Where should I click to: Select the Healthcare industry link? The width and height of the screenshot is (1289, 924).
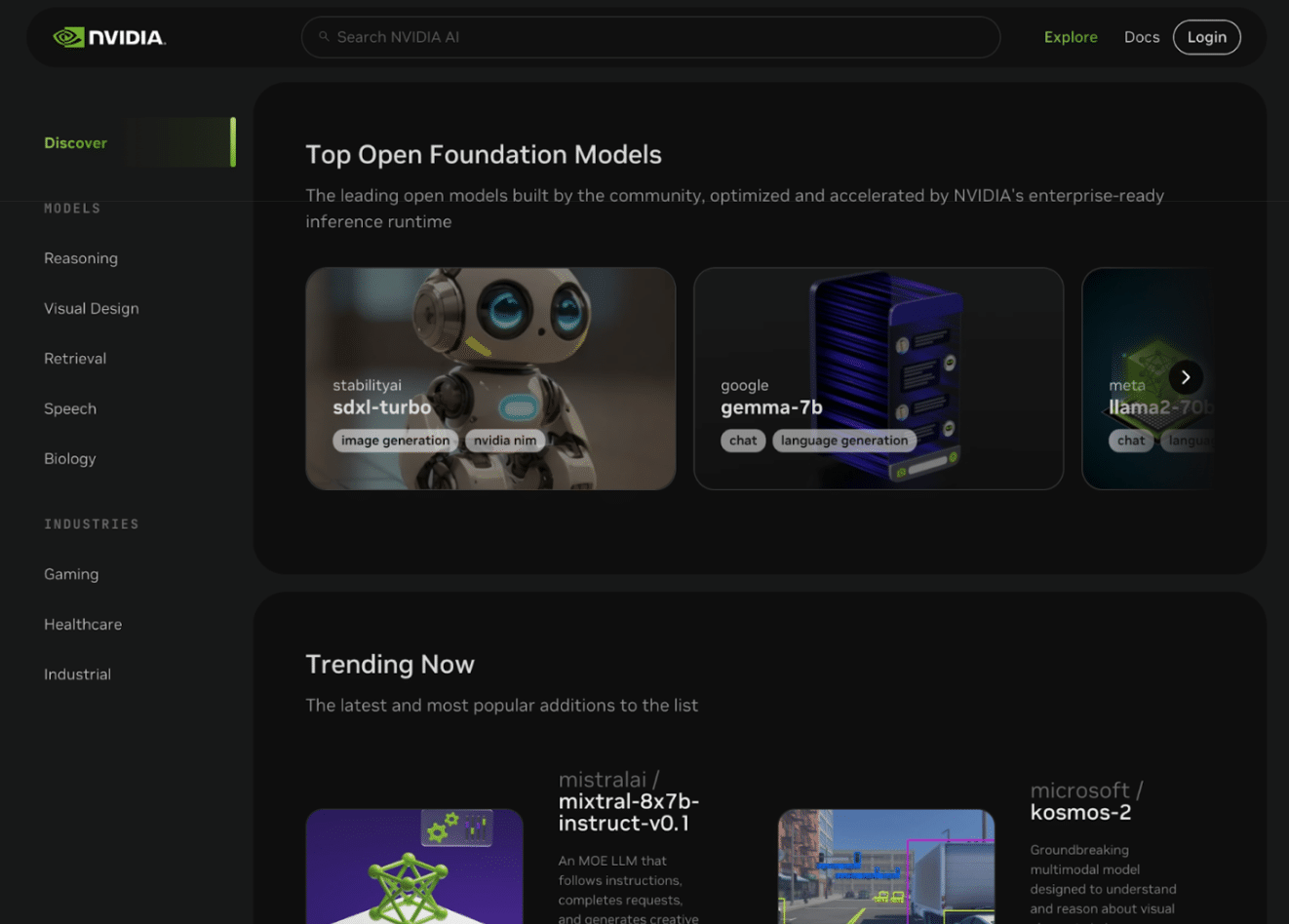pyautogui.click(x=83, y=624)
